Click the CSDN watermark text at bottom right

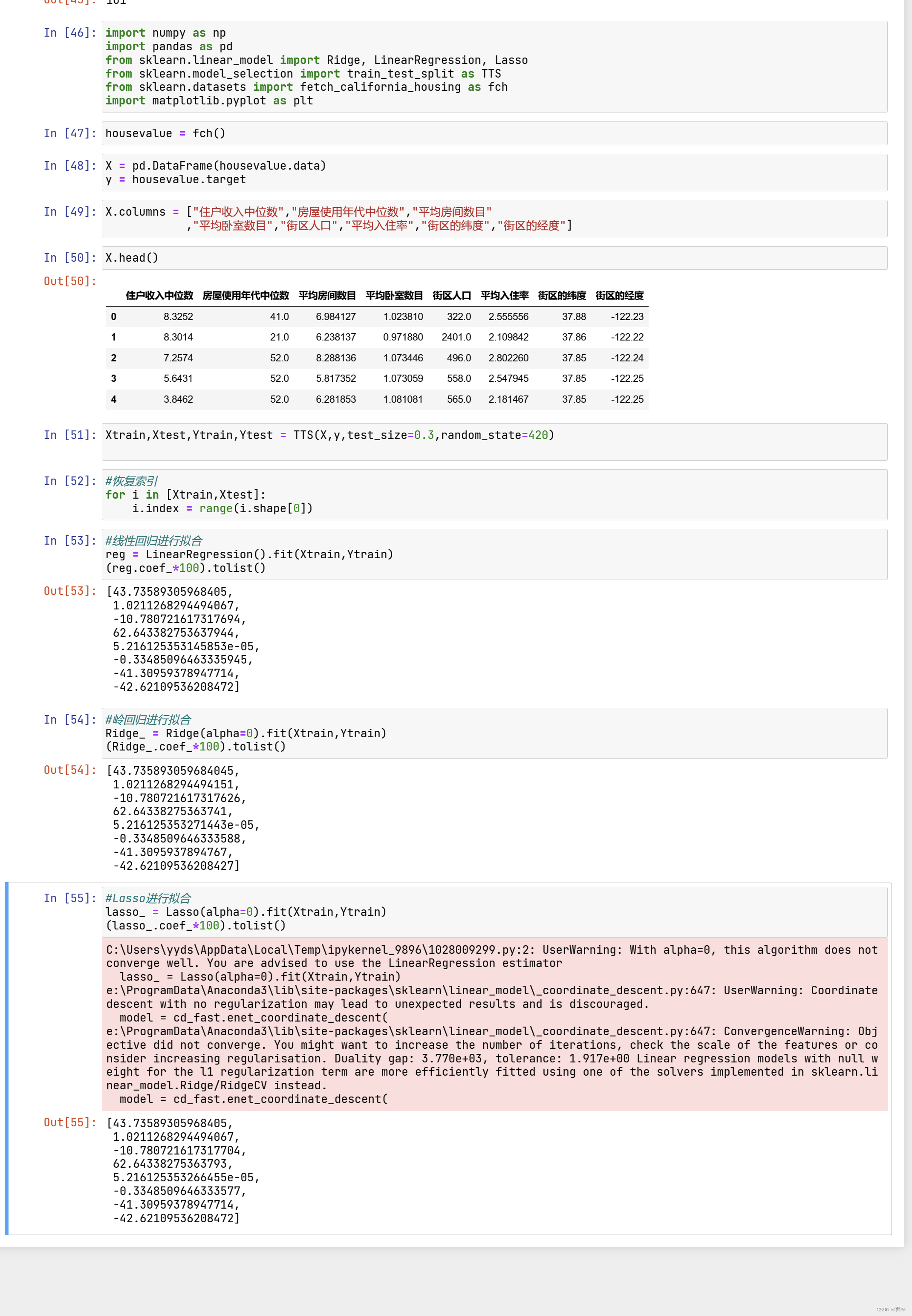(x=891, y=1309)
